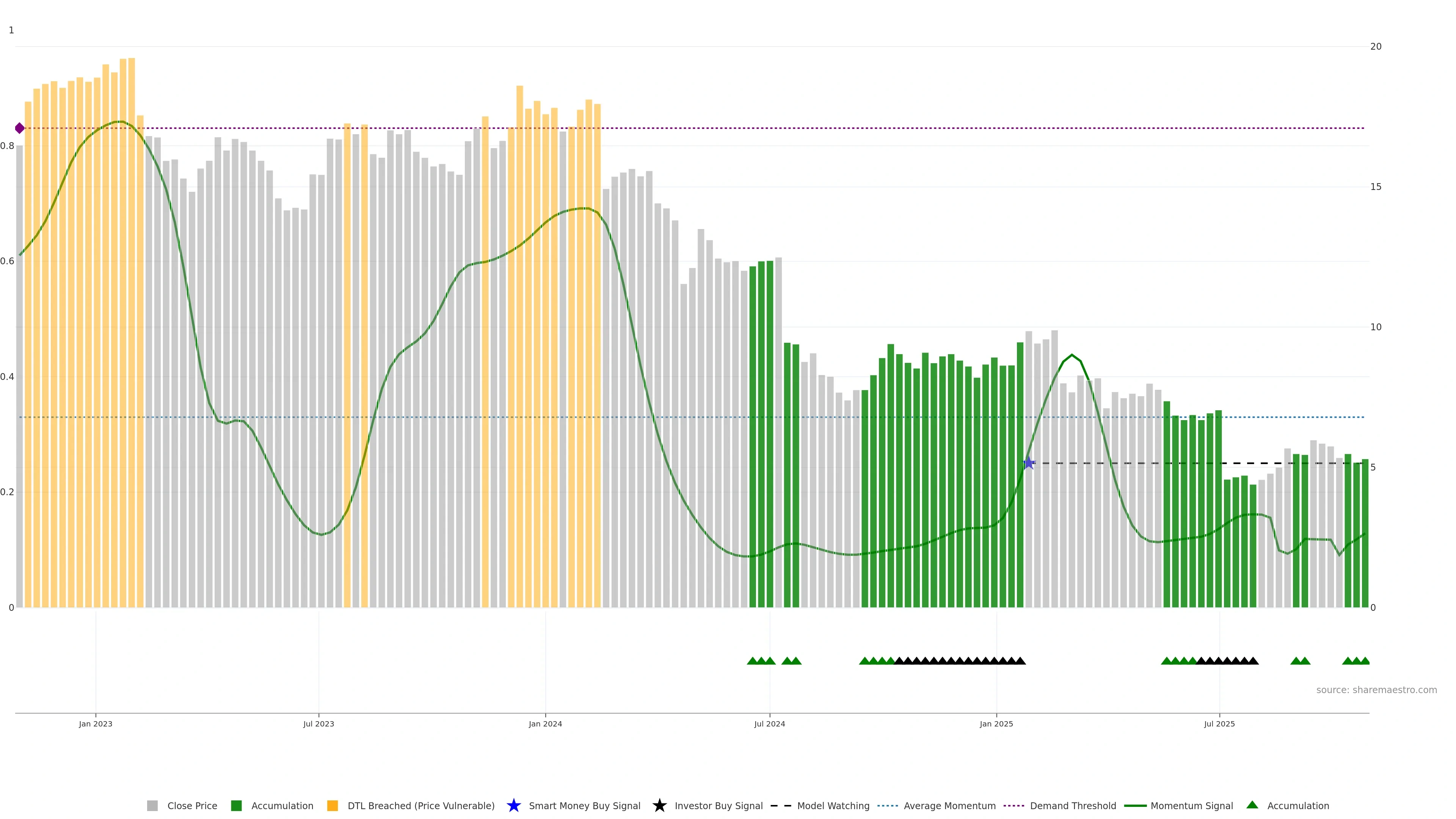Viewport: 1456px width, 819px height.
Task: Hide the Close Price legend label
Action: click(192, 805)
